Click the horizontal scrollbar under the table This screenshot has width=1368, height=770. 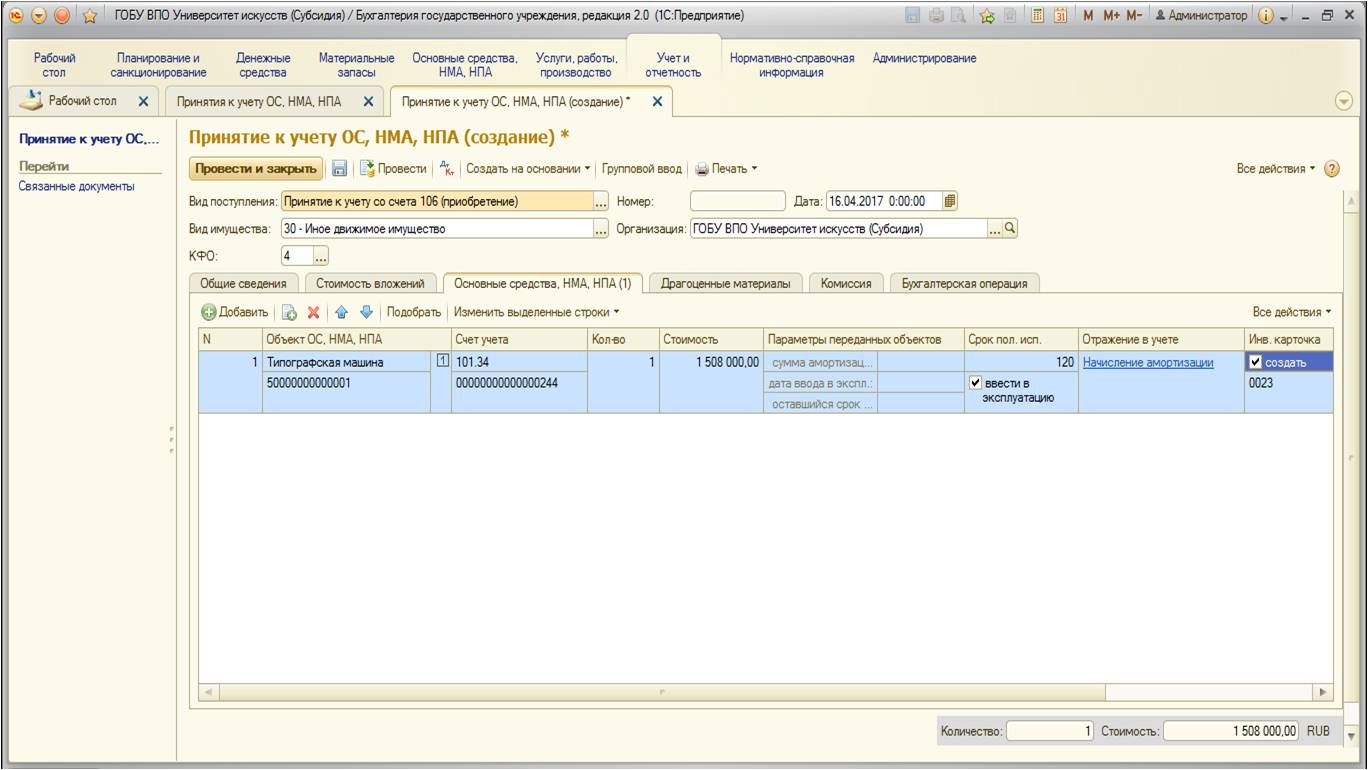[660, 692]
